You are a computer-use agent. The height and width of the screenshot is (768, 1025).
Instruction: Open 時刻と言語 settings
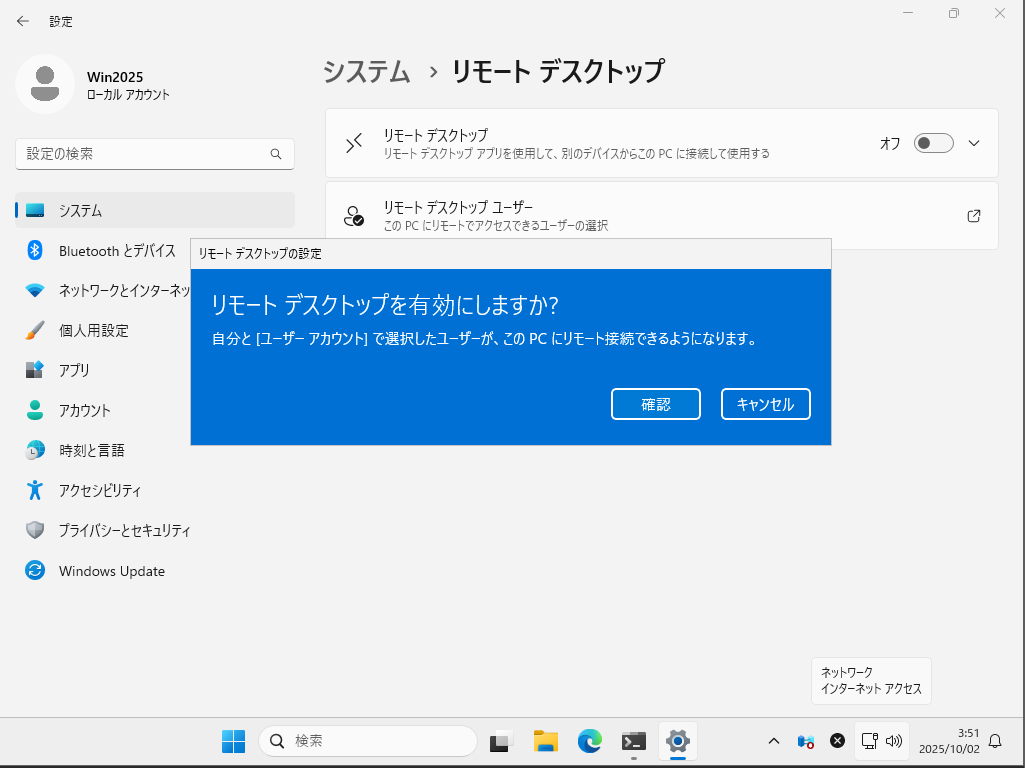[91, 450]
